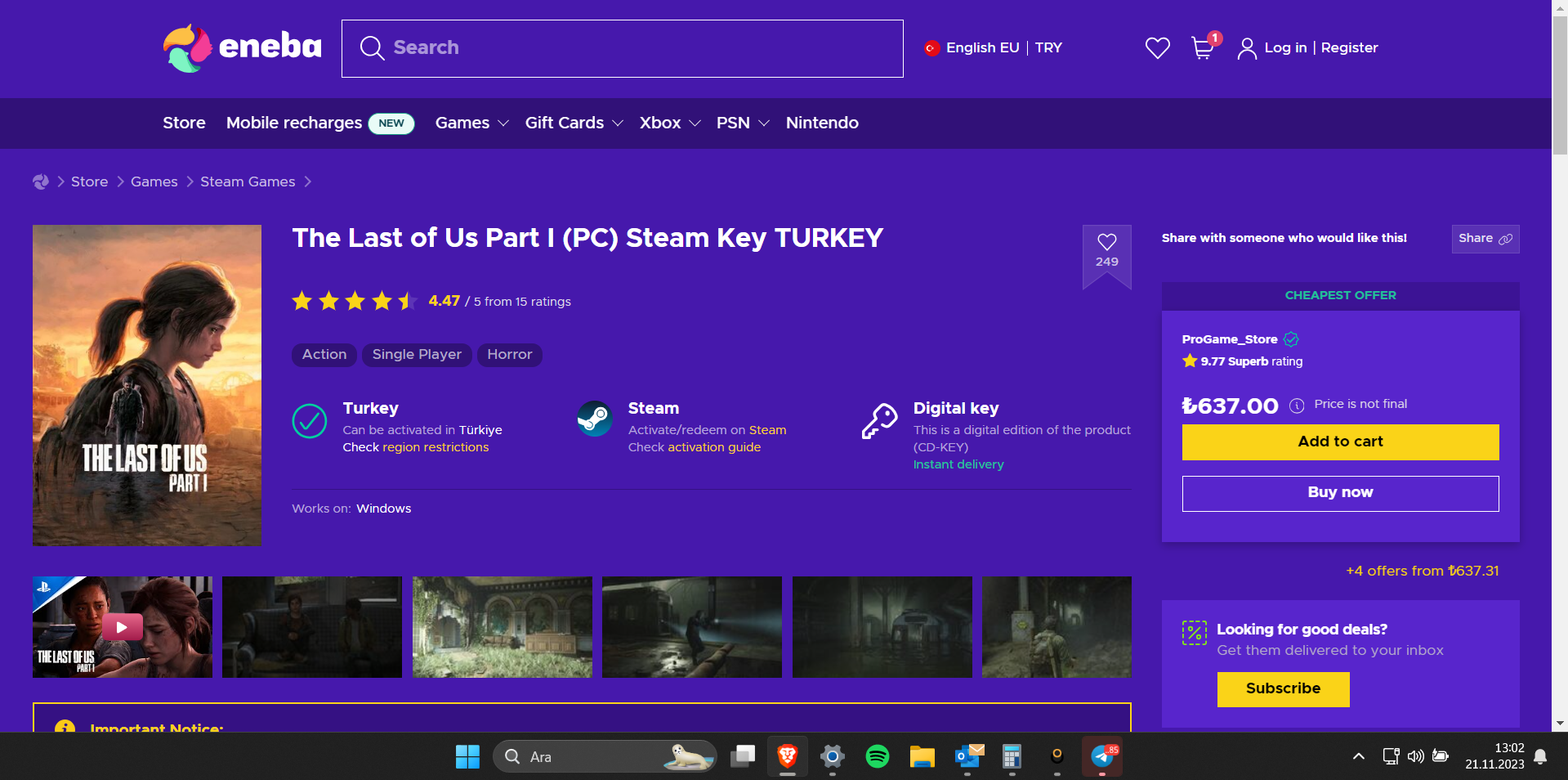Click the Turkey region checkmark icon
The height and width of the screenshot is (780, 1568).
[310, 421]
